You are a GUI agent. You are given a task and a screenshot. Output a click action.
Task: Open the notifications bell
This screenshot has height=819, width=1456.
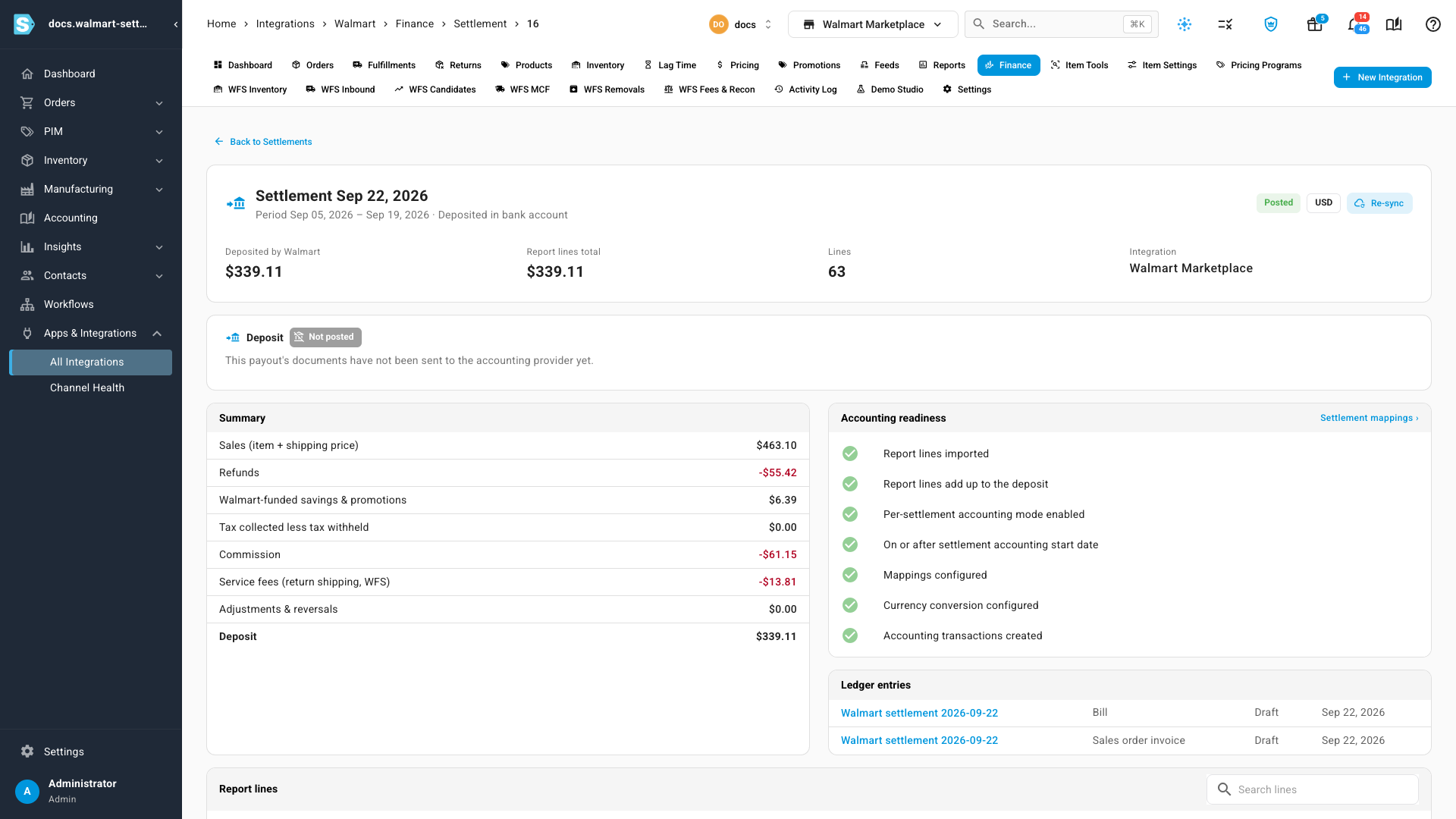point(1355,24)
